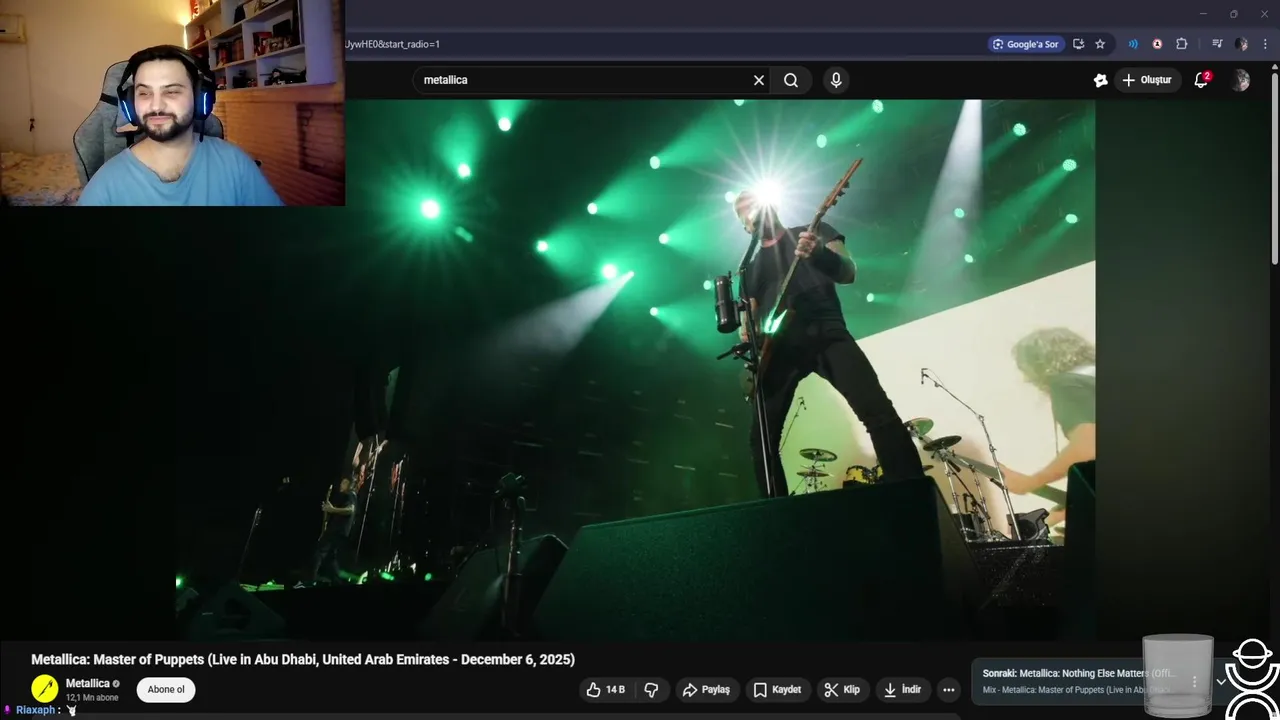Open more actions three-dot button under video
Screen dimensions: 1280x720
pos(949,690)
